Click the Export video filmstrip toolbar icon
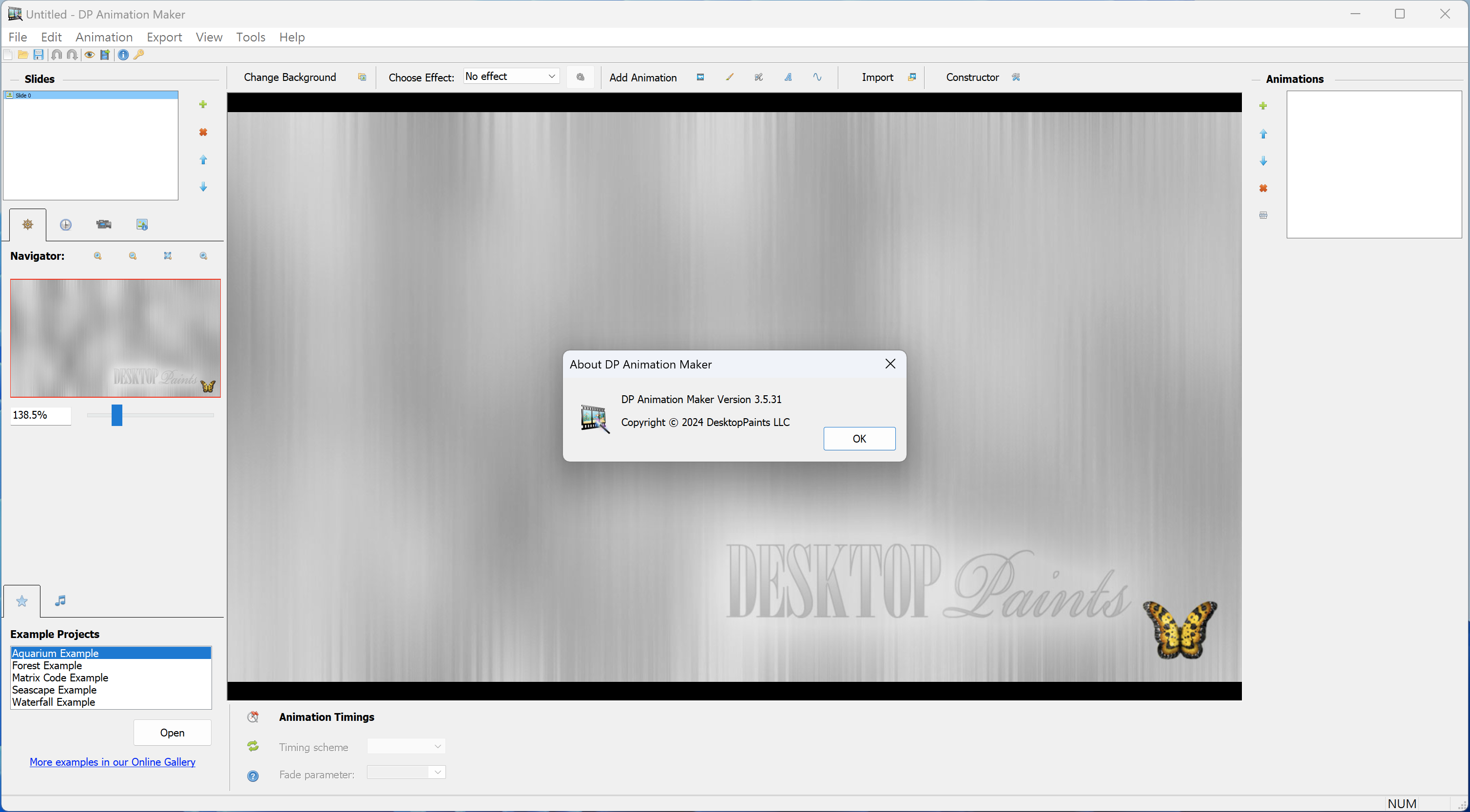This screenshot has height=812, width=1470. click(x=105, y=55)
